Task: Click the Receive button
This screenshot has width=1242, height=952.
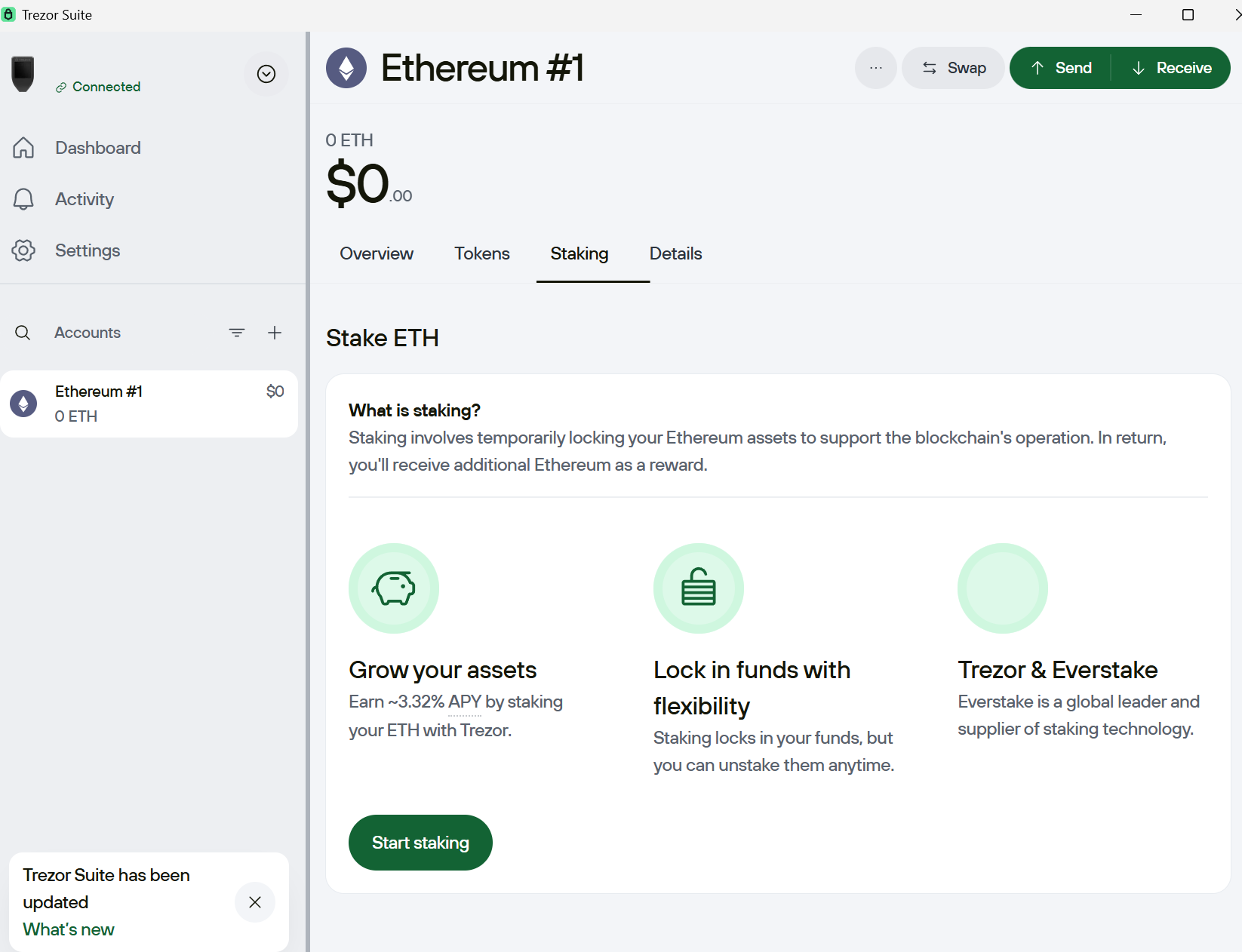Action: pyautogui.click(x=1171, y=68)
